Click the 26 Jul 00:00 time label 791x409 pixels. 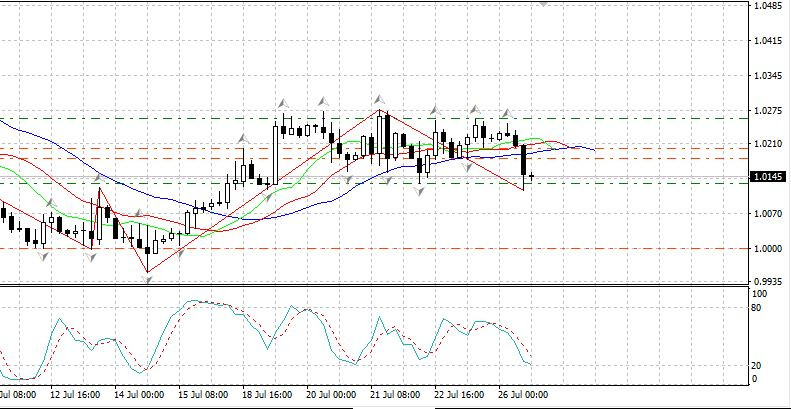[523, 395]
